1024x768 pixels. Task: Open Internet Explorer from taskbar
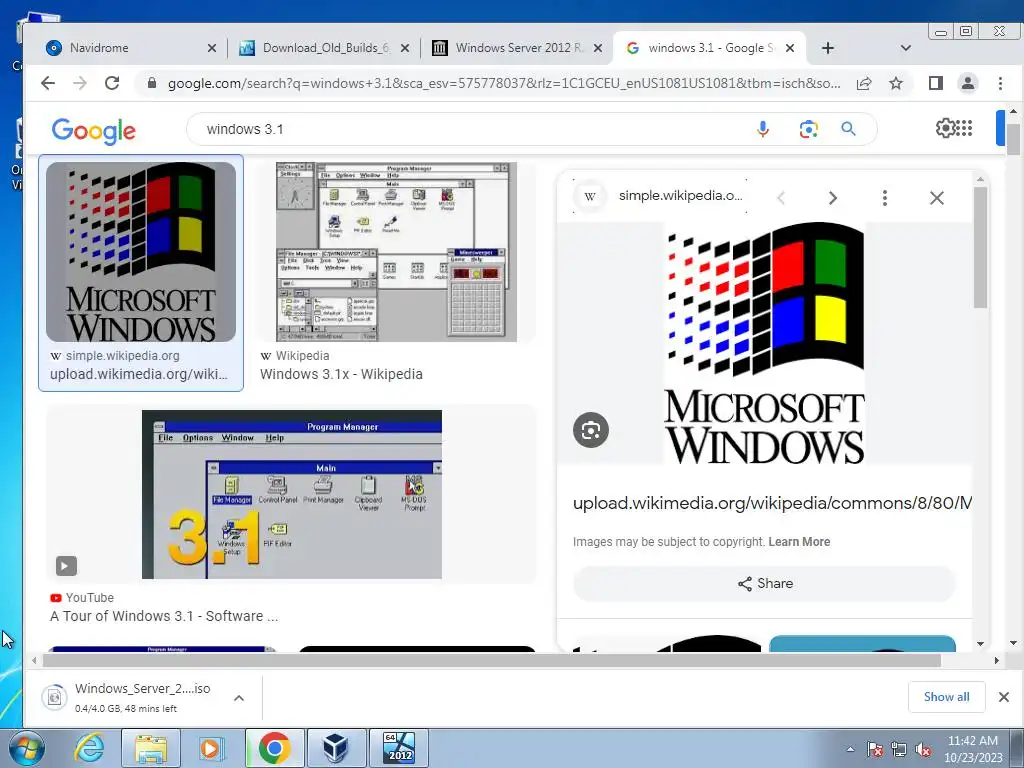pos(88,748)
